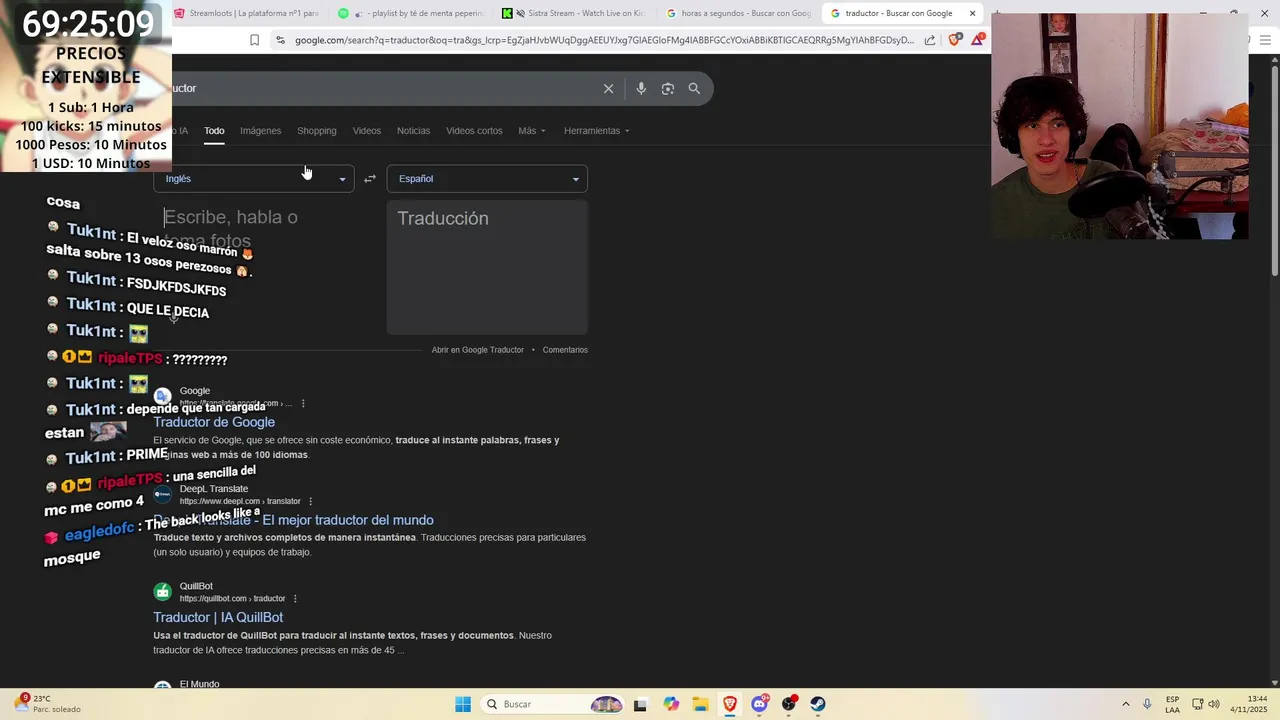Image resolution: width=1280 pixels, height=720 pixels.
Task: Open site information icon beside URL
Action: coord(280,40)
